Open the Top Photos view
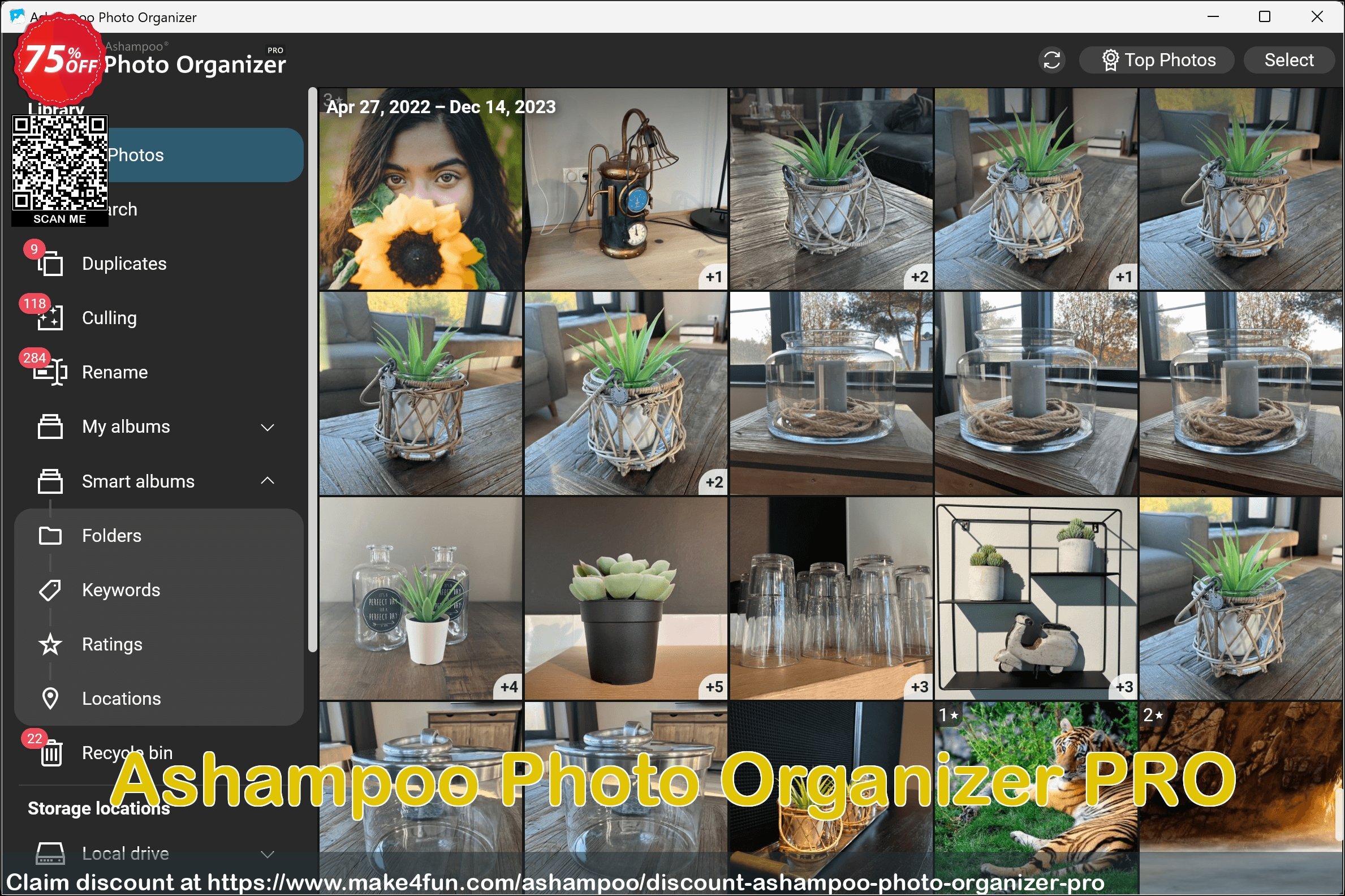 click(1156, 60)
